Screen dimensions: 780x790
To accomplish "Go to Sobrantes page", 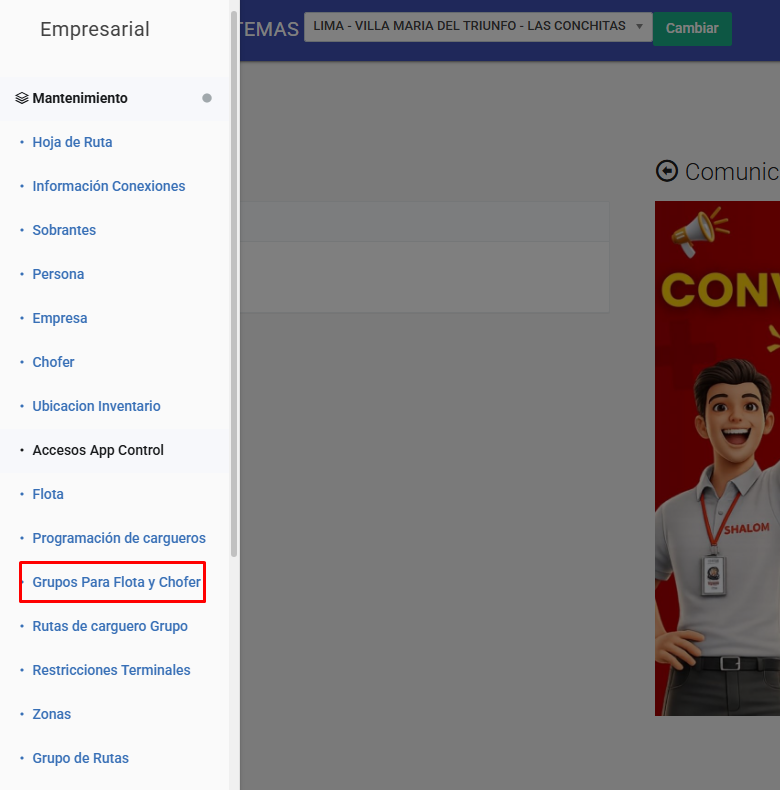I will pyautogui.click(x=64, y=230).
